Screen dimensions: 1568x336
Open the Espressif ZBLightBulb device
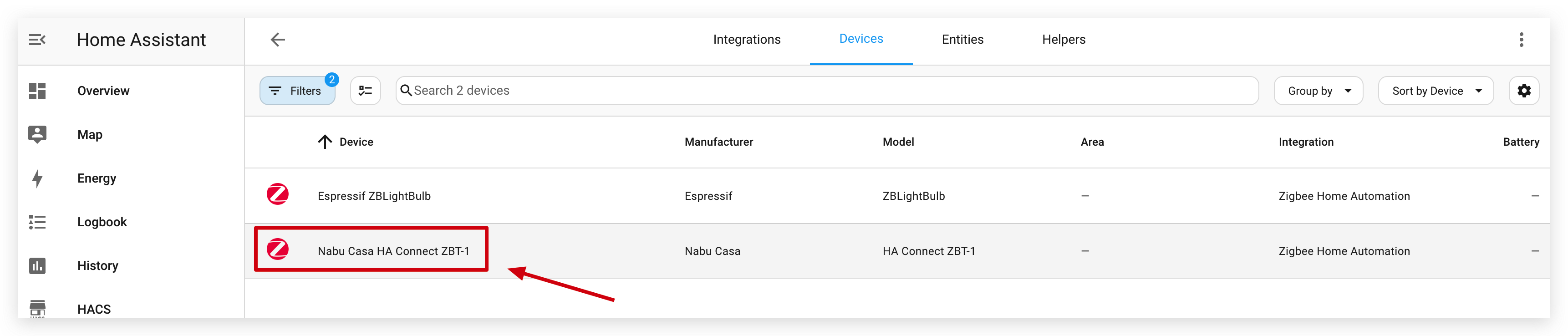pos(374,196)
